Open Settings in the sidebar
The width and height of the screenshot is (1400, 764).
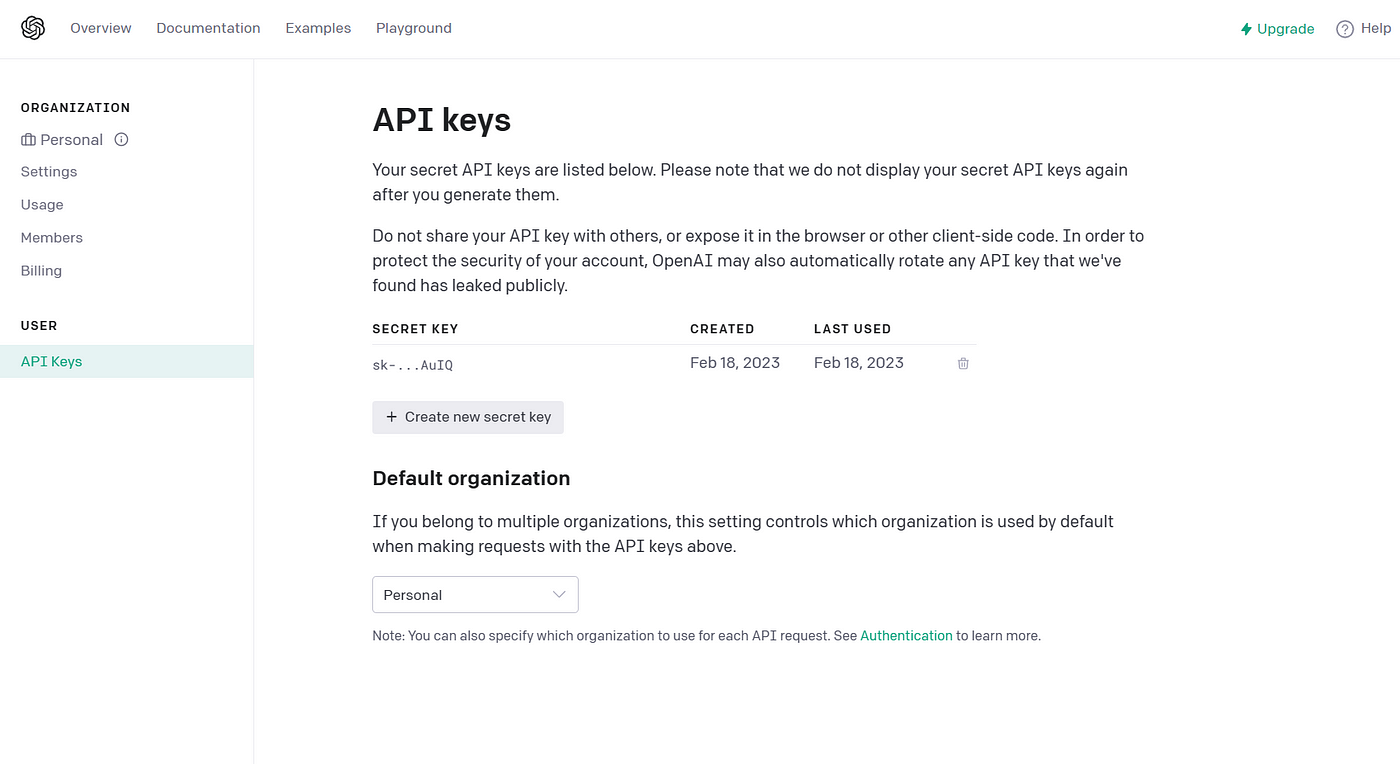tap(49, 172)
